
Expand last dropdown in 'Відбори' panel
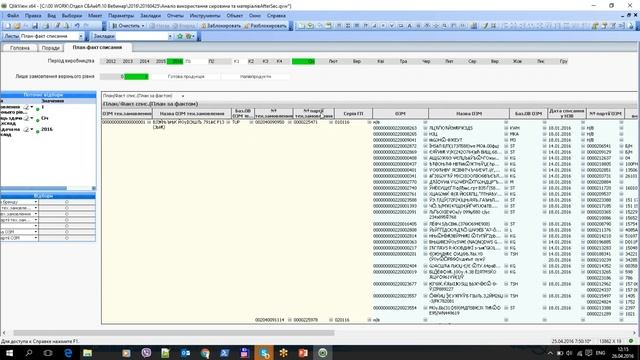pyautogui.click(x=36, y=238)
